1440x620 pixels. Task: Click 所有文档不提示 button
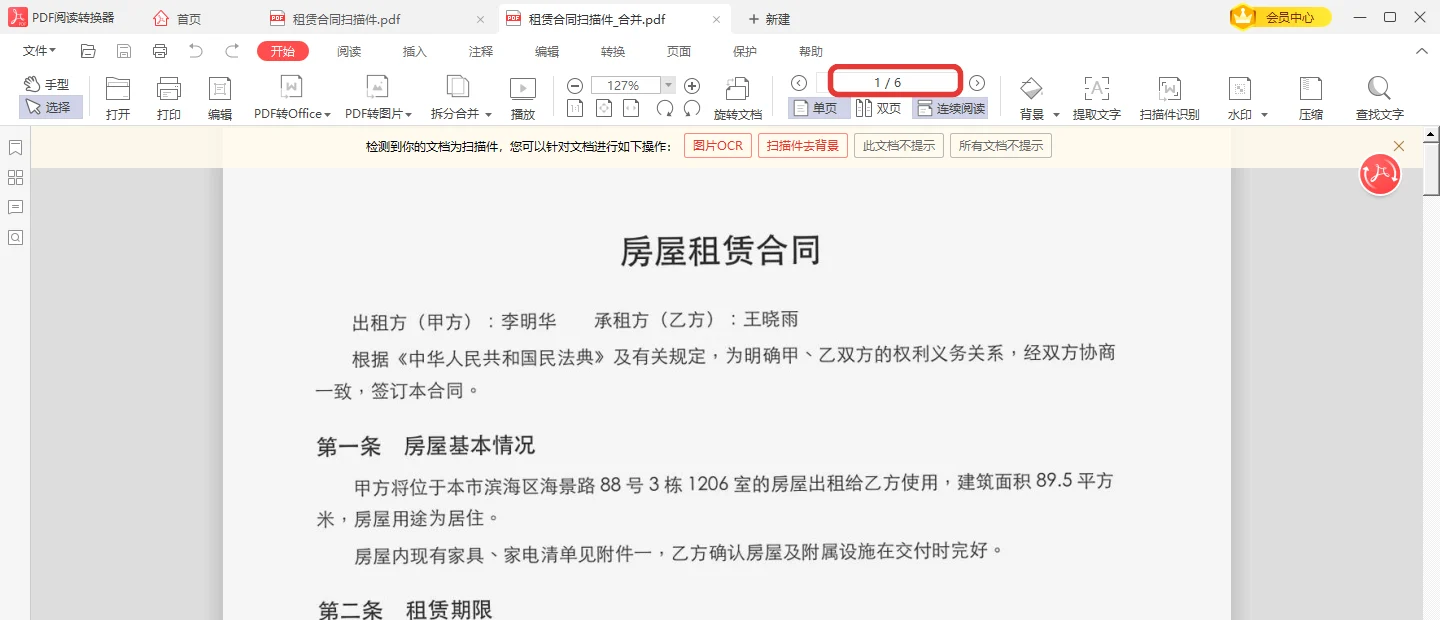pos(1001,146)
